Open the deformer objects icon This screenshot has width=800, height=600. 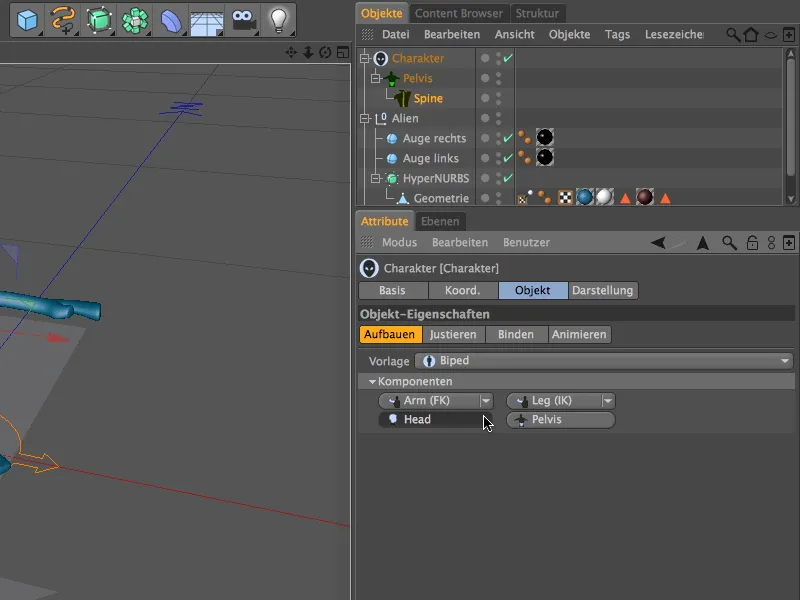pyautogui.click(x=170, y=20)
